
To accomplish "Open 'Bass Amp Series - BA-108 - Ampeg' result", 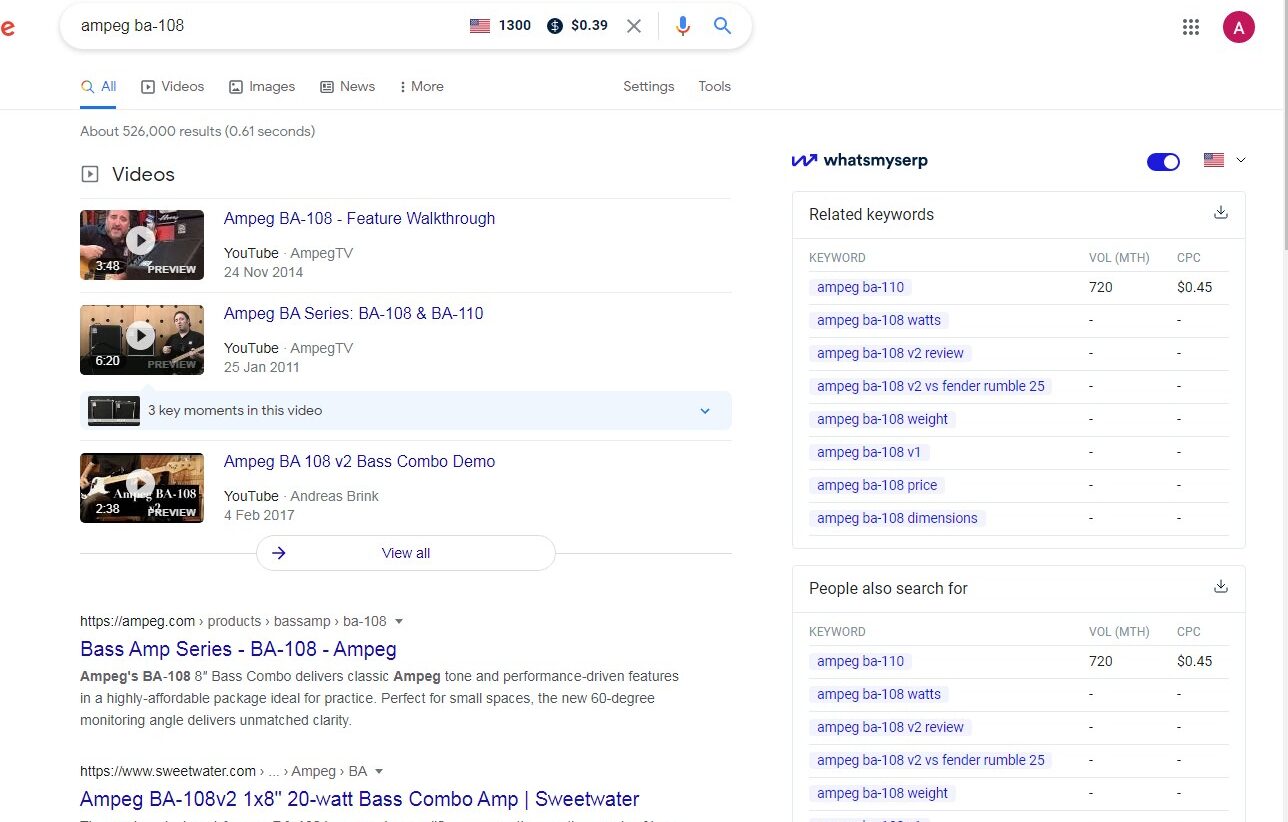I will click(238, 649).
